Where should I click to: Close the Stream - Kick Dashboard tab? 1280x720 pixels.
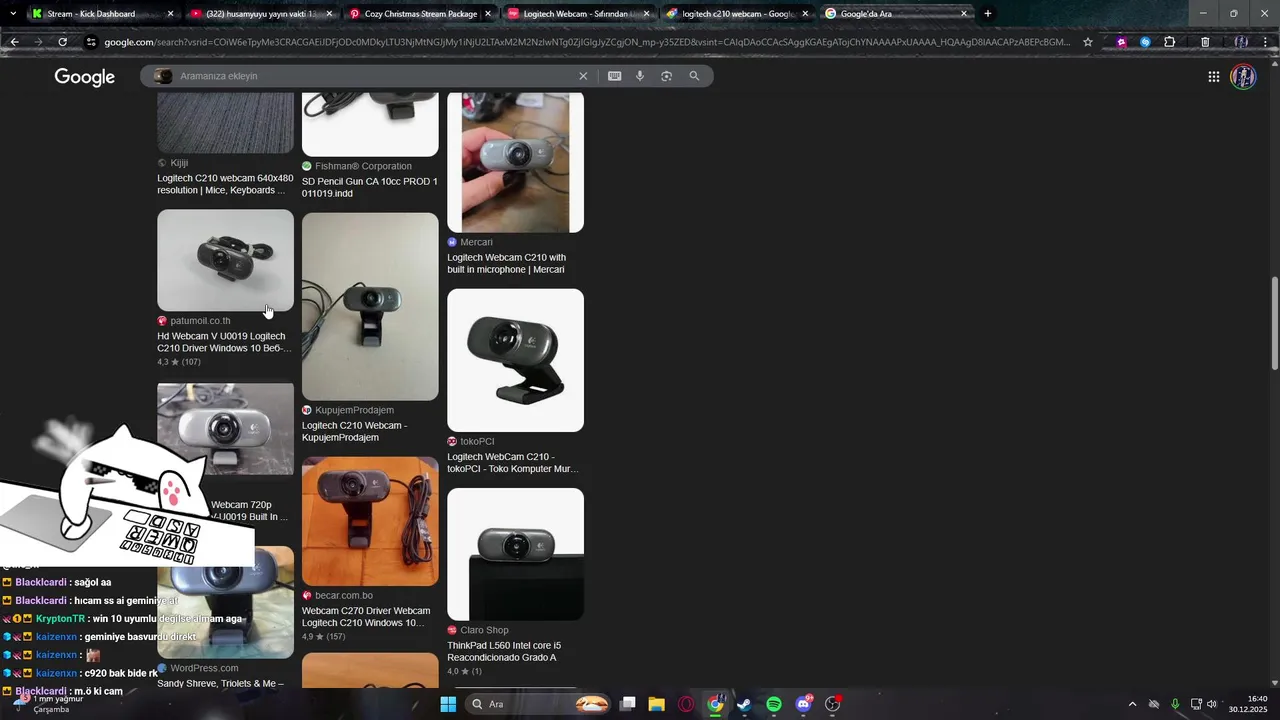170,14
